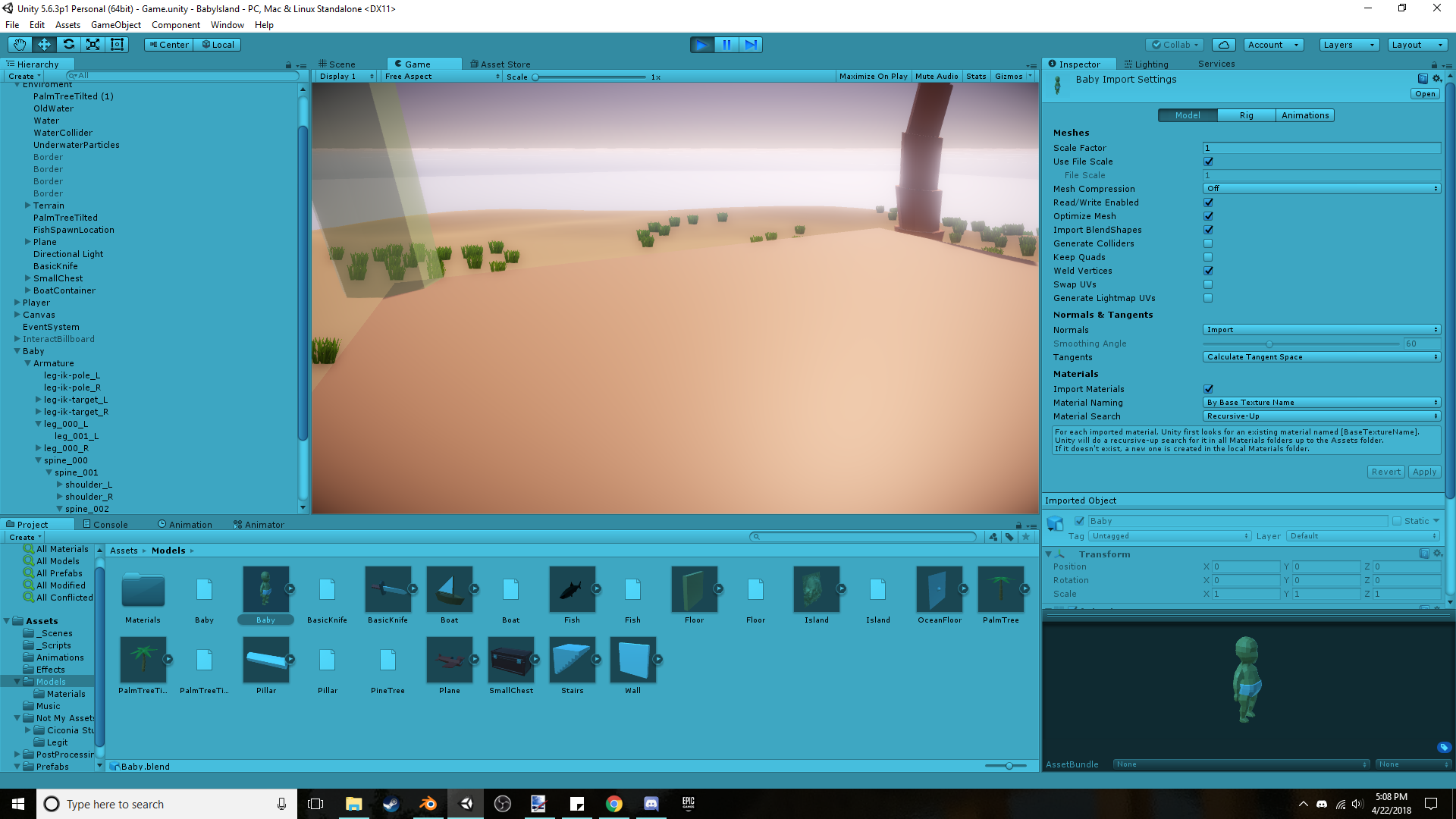Open Mesh Compression dropdown
1456x819 pixels.
click(x=1322, y=189)
